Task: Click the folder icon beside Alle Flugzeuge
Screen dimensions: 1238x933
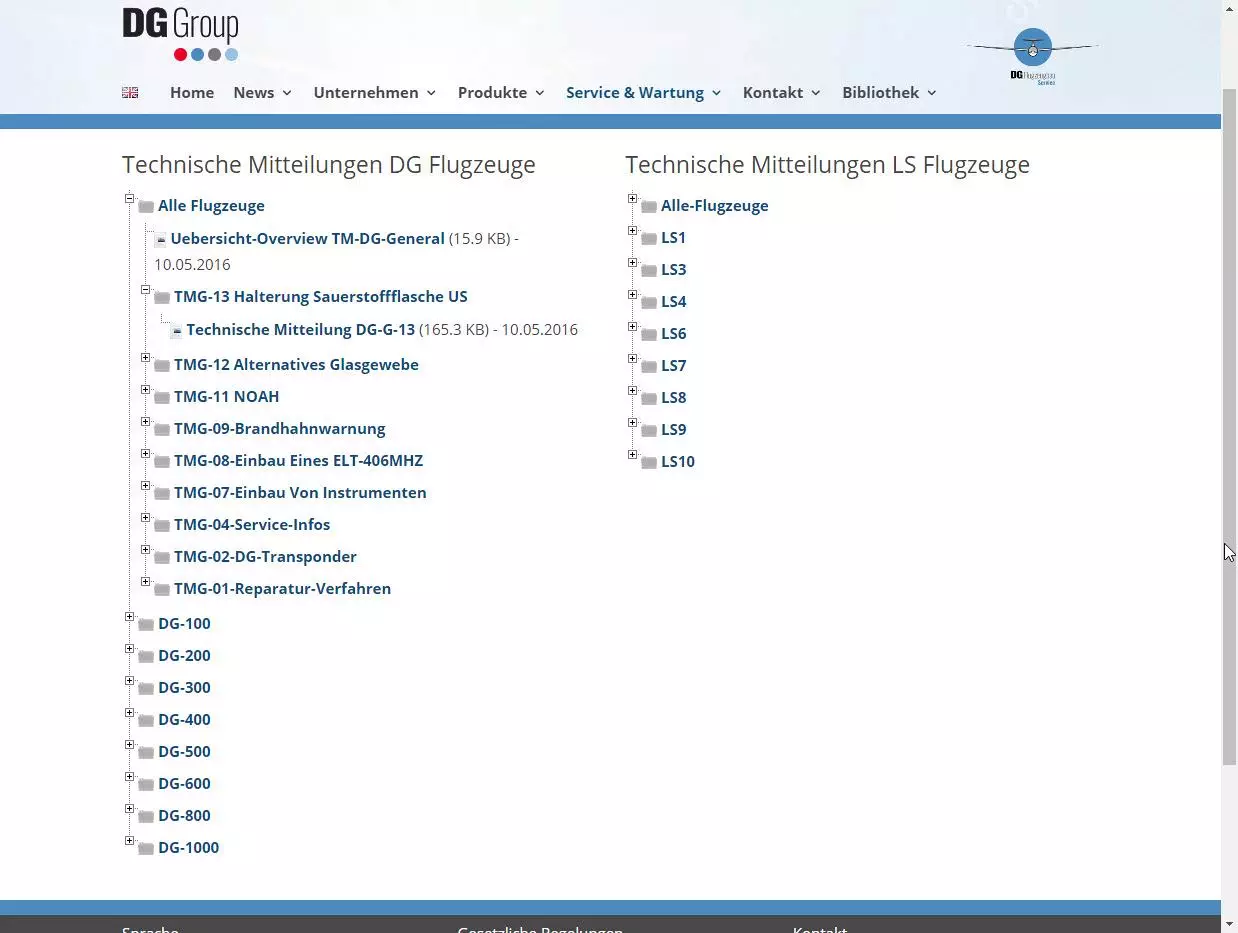Action: pos(146,207)
